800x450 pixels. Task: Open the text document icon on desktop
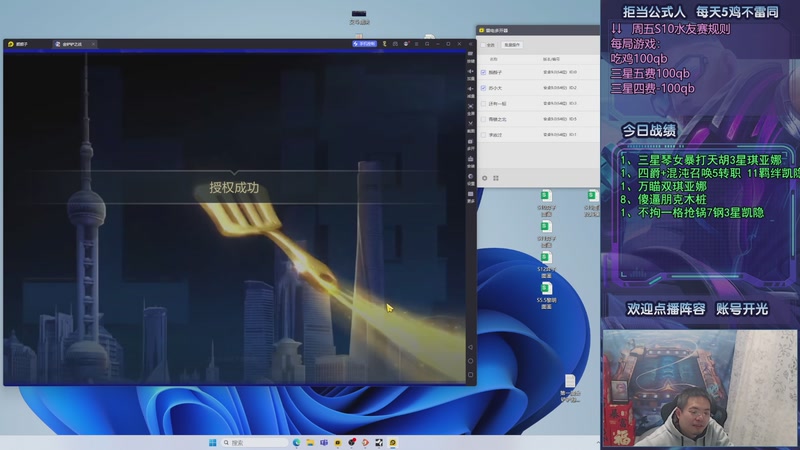pyautogui.click(x=570, y=388)
